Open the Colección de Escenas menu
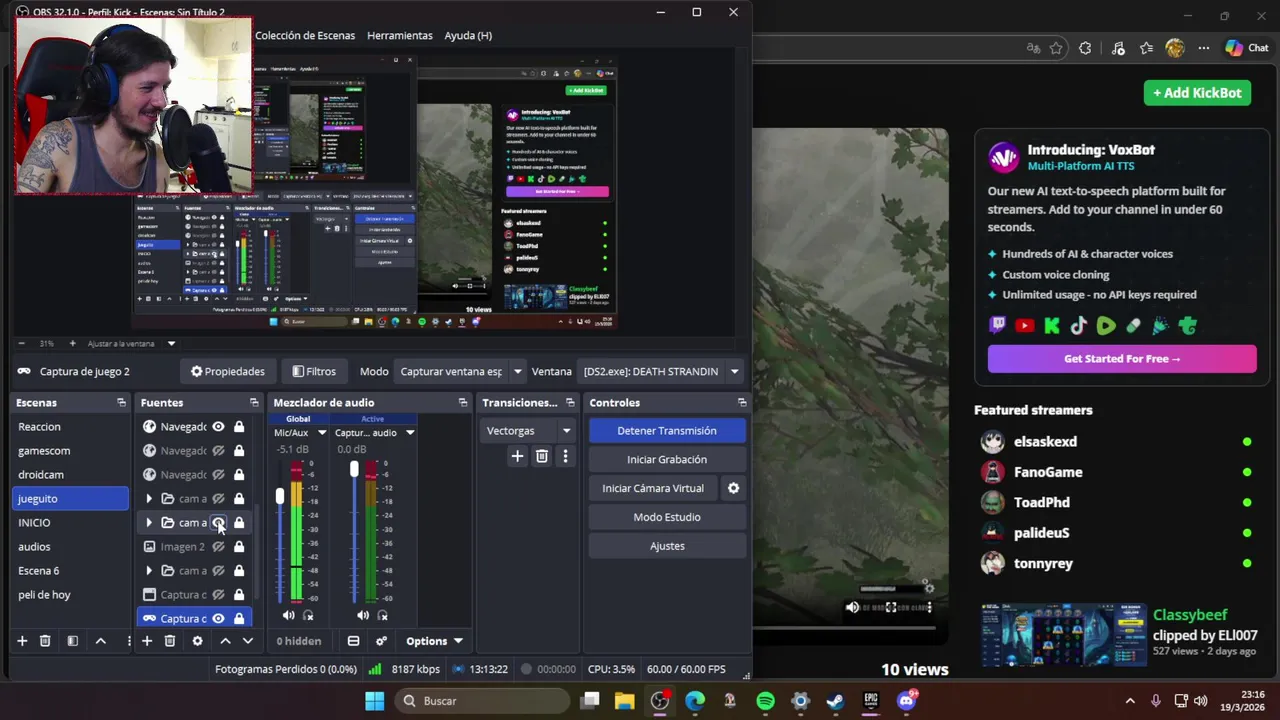Viewport: 1280px width, 720px height. point(305,35)
